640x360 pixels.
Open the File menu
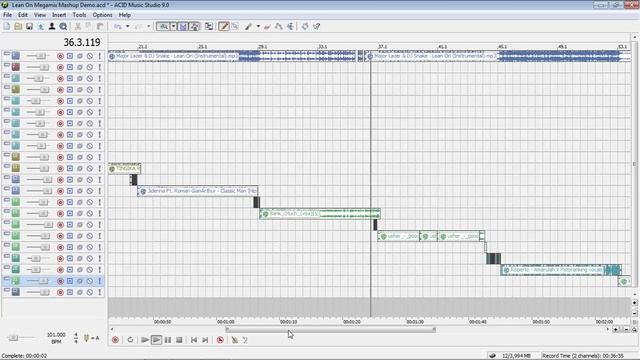(7, 15)
